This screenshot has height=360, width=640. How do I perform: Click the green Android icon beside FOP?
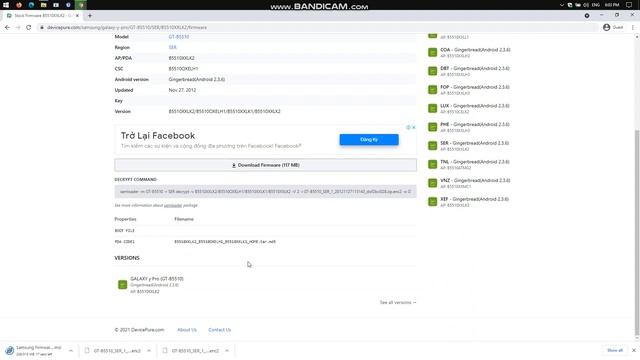pyautogui.click(x=432, y=90)
